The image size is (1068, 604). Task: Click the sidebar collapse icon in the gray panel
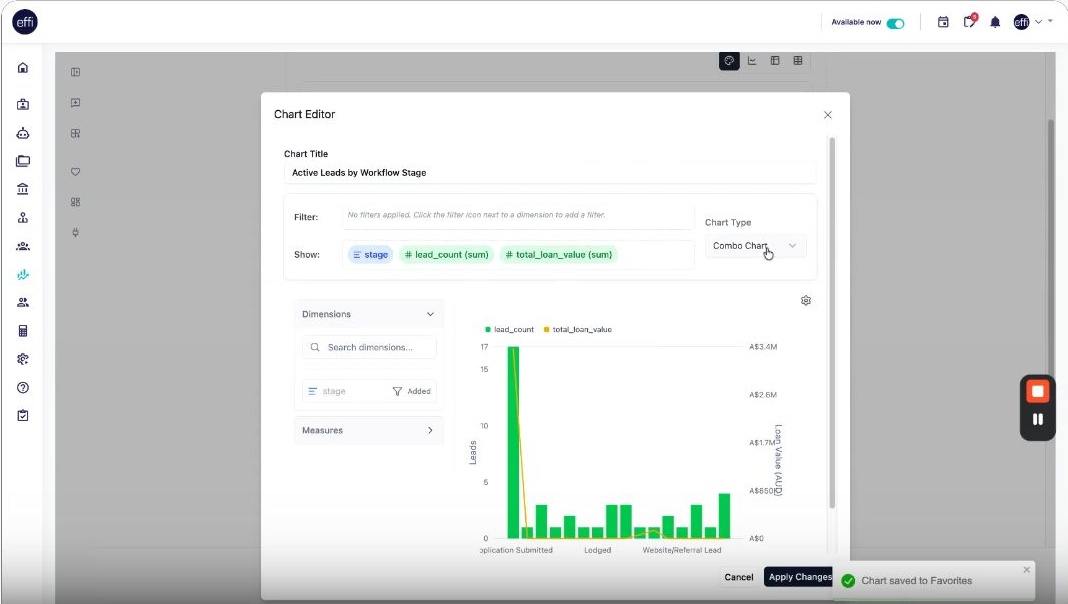point(76,72)
